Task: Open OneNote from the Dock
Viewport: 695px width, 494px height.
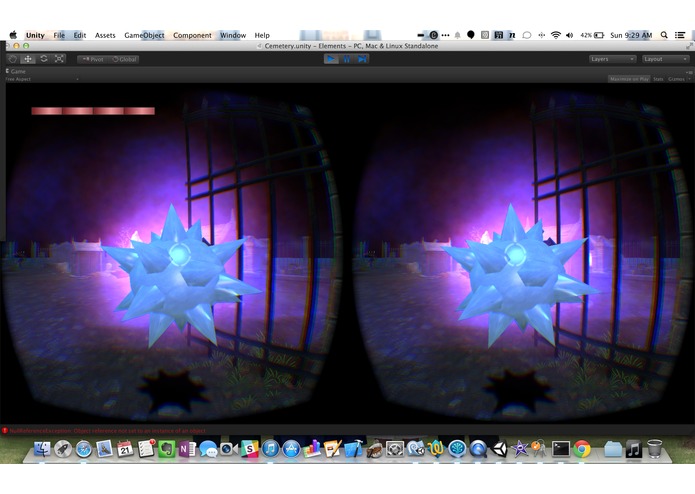Action: pyautogui.click(x=187, y=449)
